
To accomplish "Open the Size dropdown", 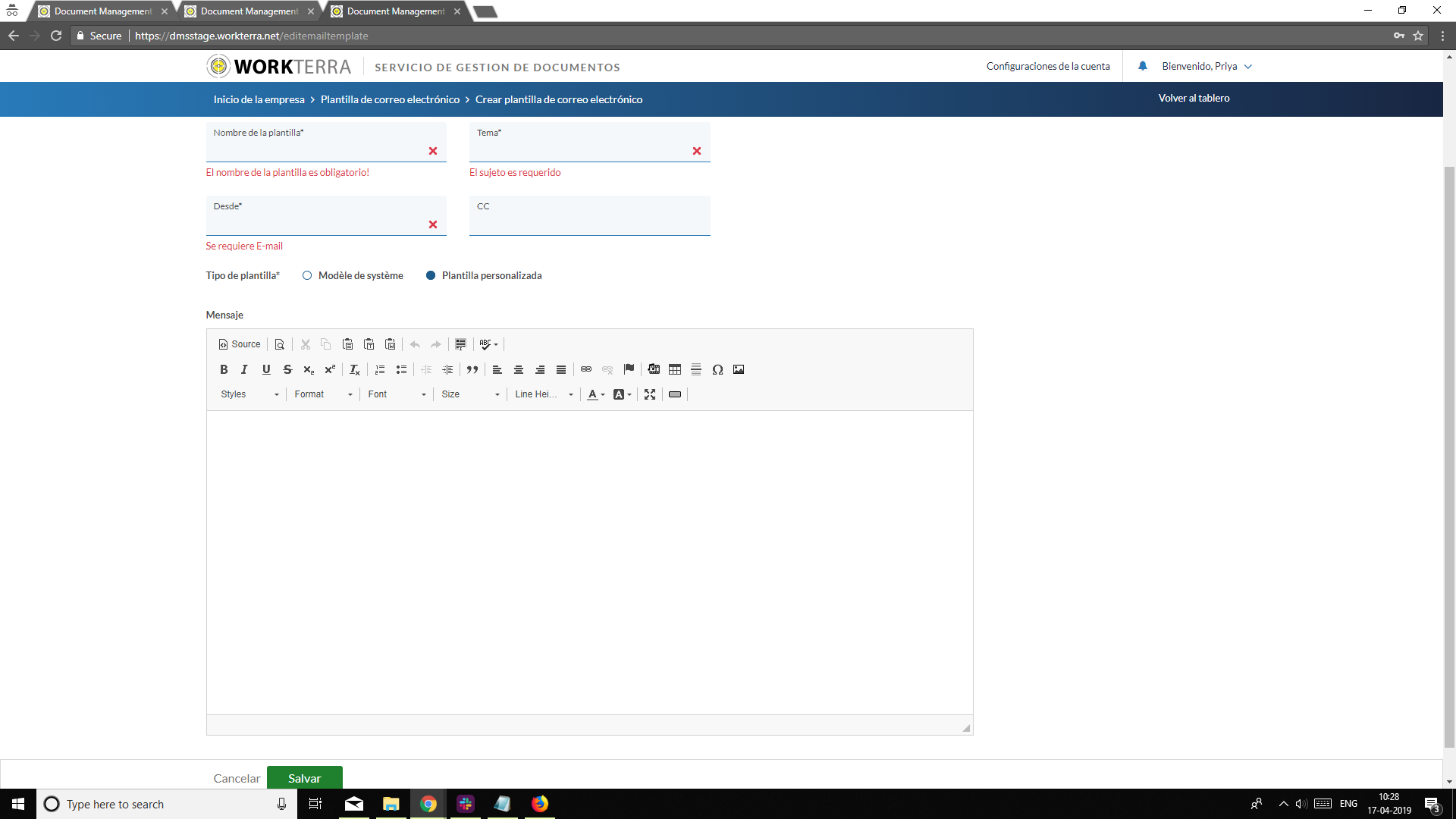I will [470, 394].
